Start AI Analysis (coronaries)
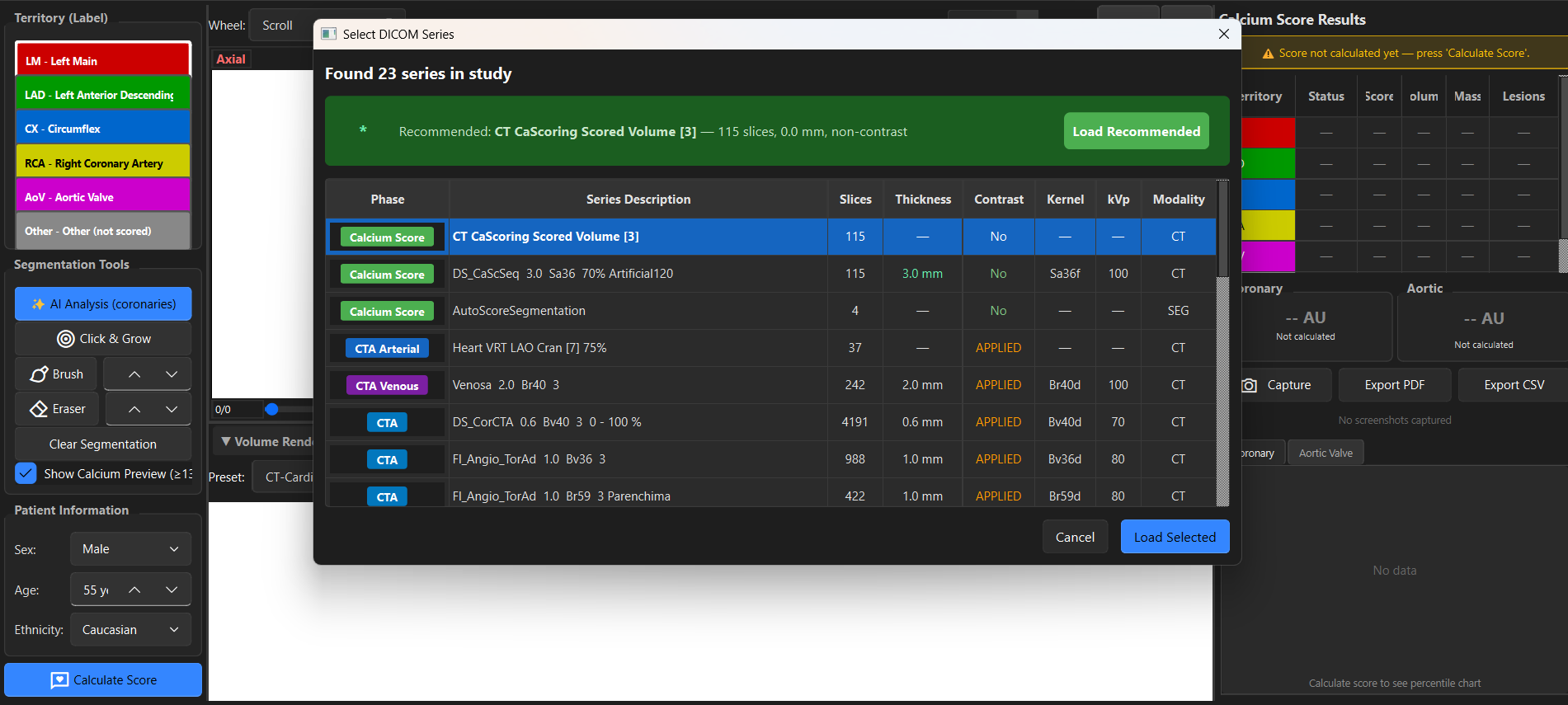This screenshot has width=1568, height=705. (103, 304)
